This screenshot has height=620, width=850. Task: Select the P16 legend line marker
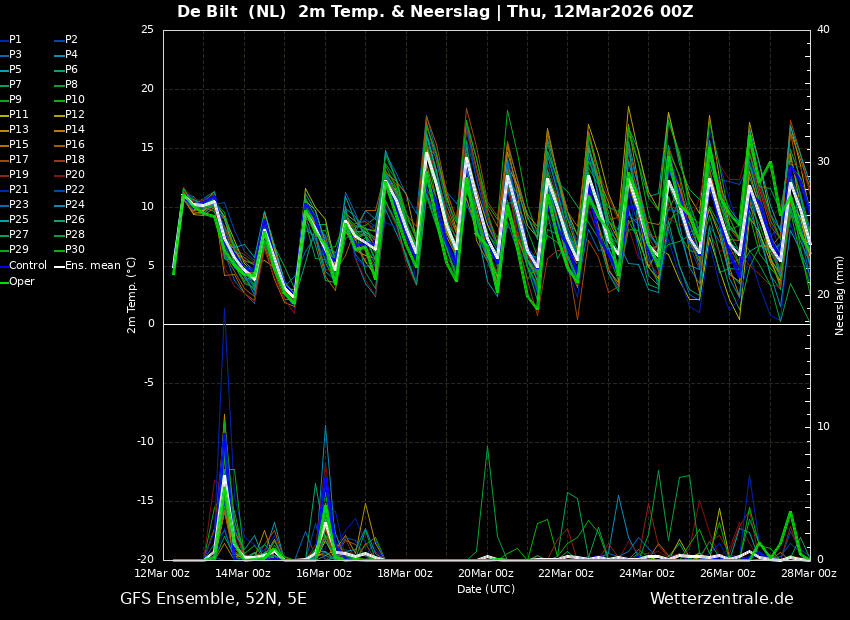59,145
